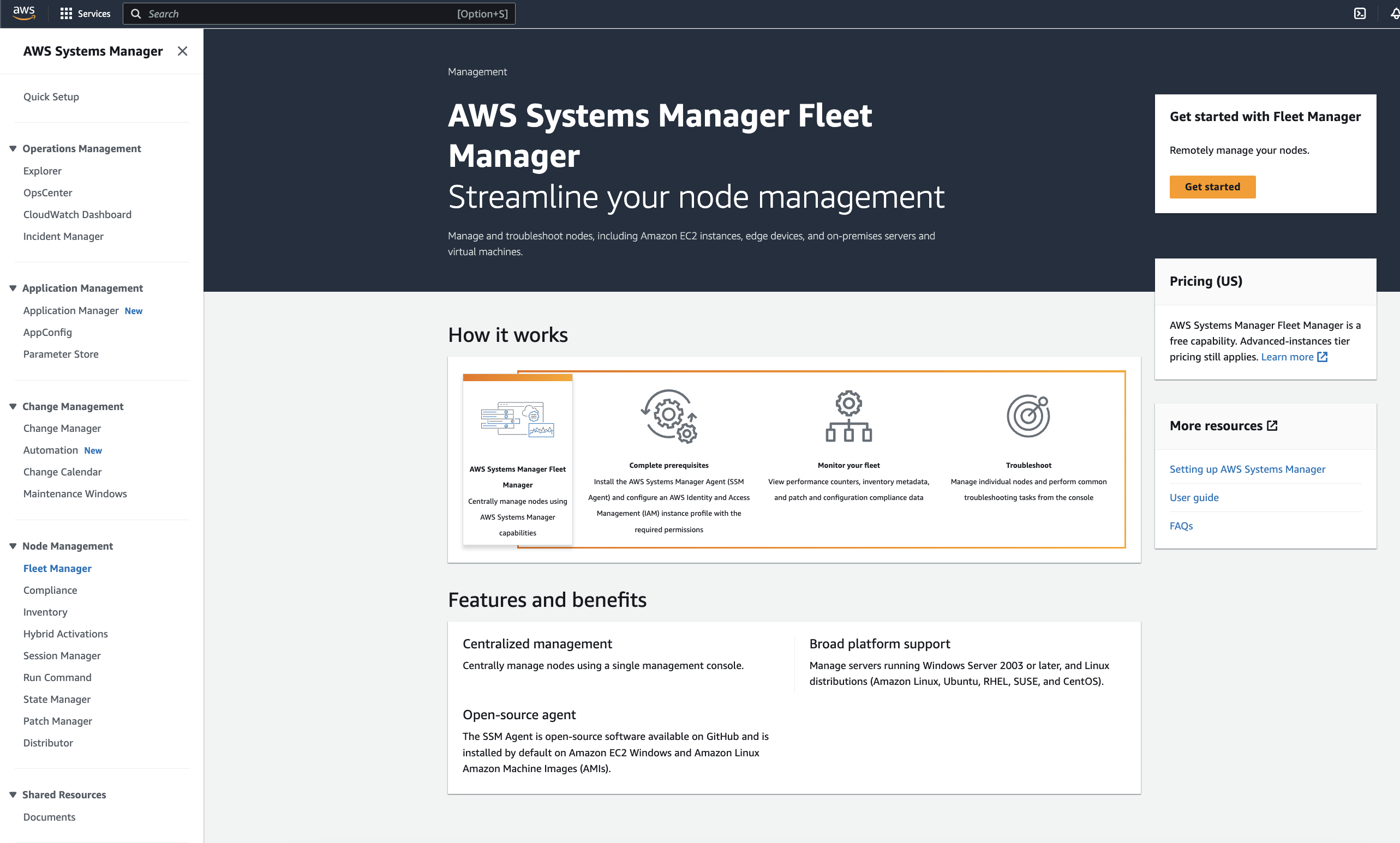Viewport: 1400px width, 843px height.
Task: Click the Monitor your fleet icon
Action: pos(848,416)
